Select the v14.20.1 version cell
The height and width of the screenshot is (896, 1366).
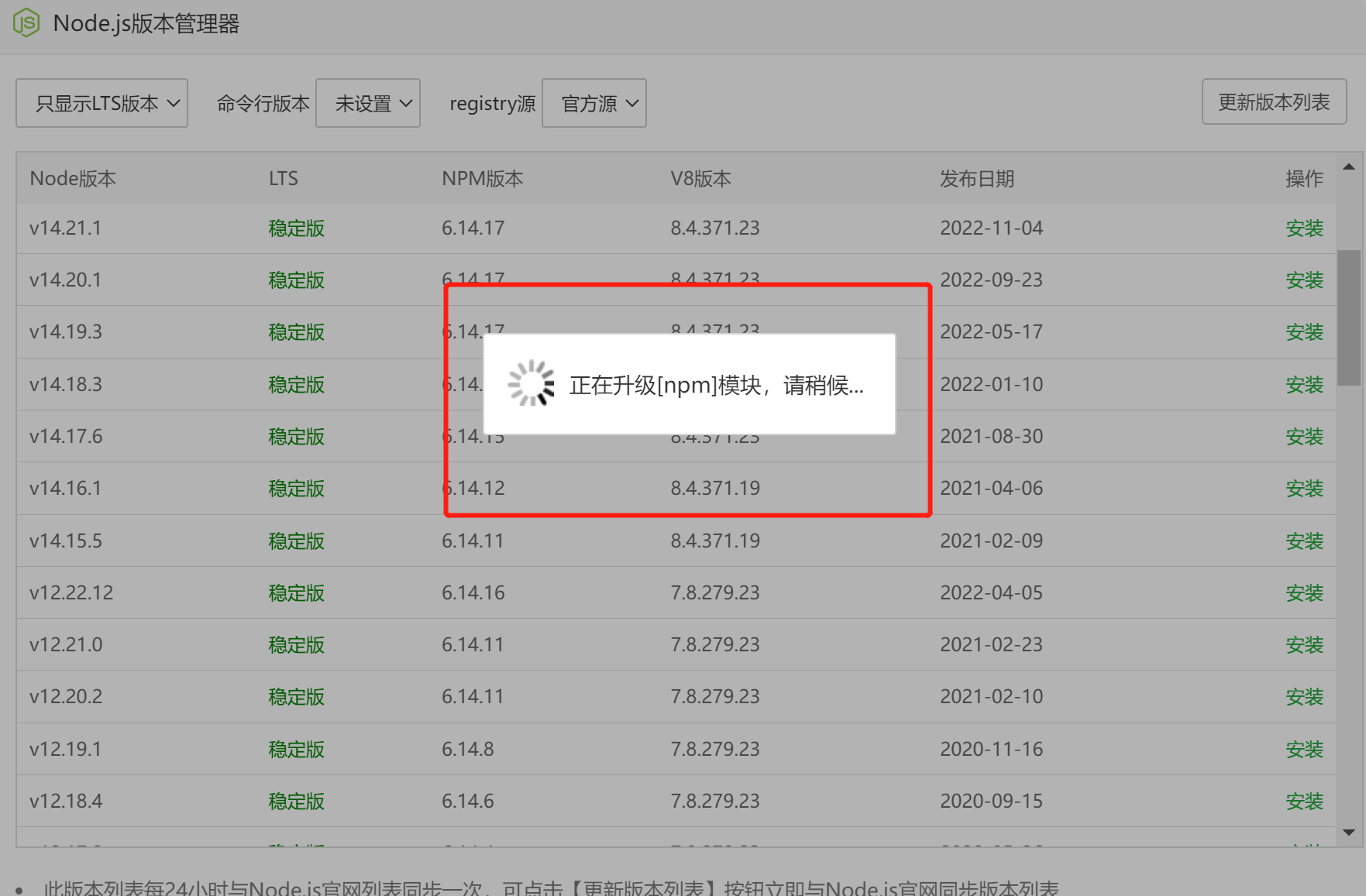point(65,280)
